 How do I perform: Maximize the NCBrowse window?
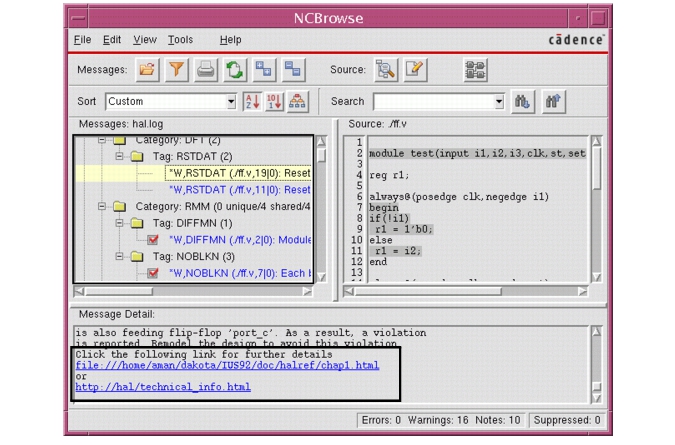click(x=598, y=18)
